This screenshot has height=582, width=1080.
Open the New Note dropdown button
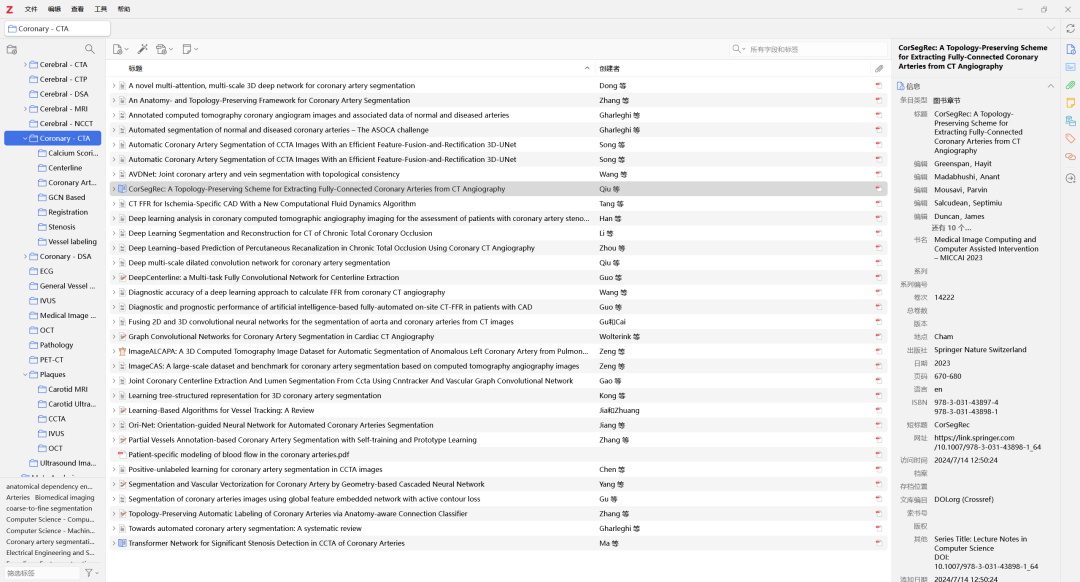coord(190,50)
